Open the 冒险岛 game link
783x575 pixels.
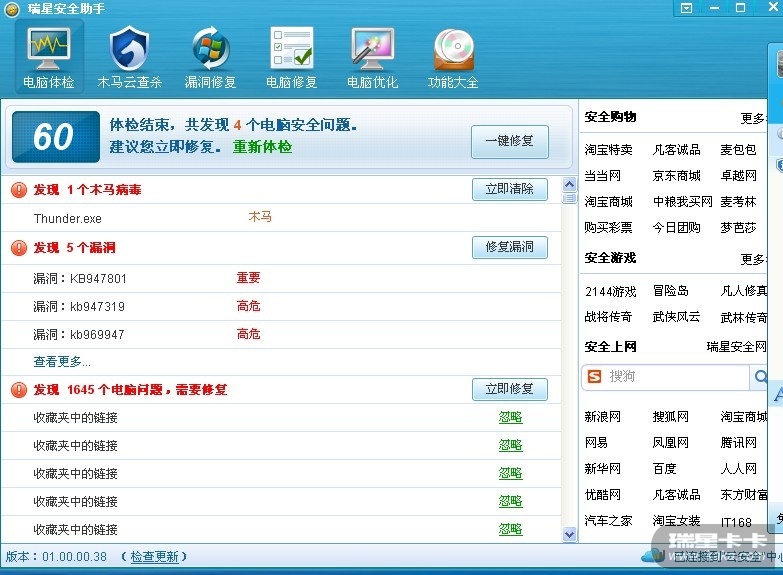pos(670,291)
